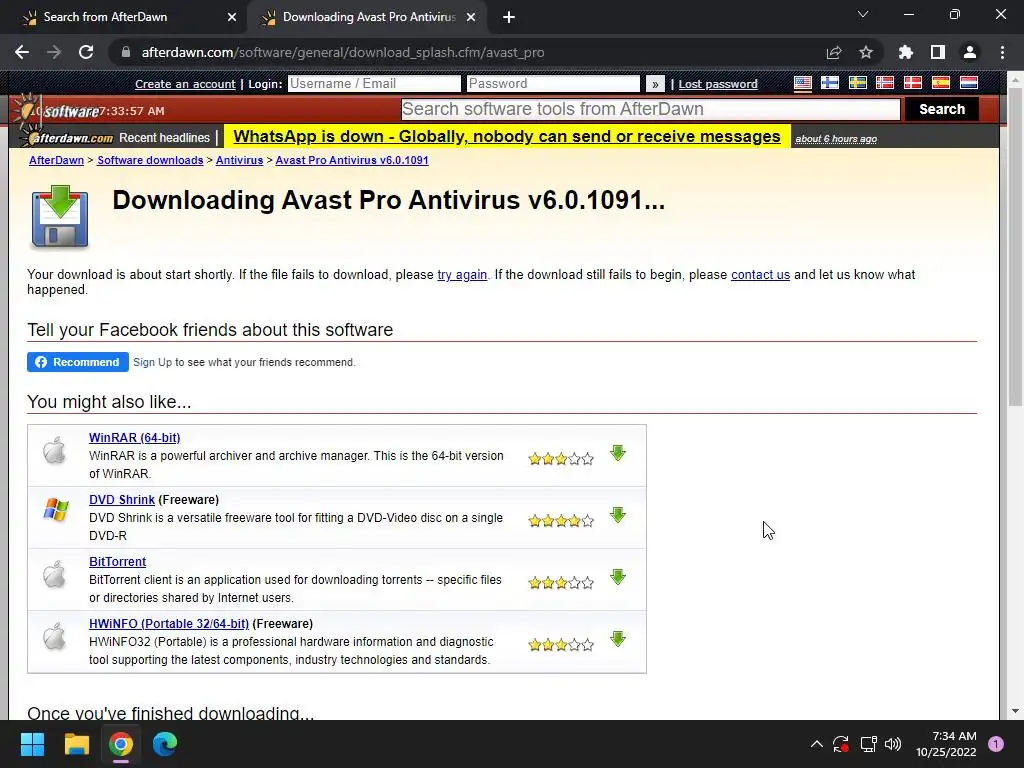Click the Create an account link
This screenshot has width=1024, height=768.
click(x=185, y=84)
